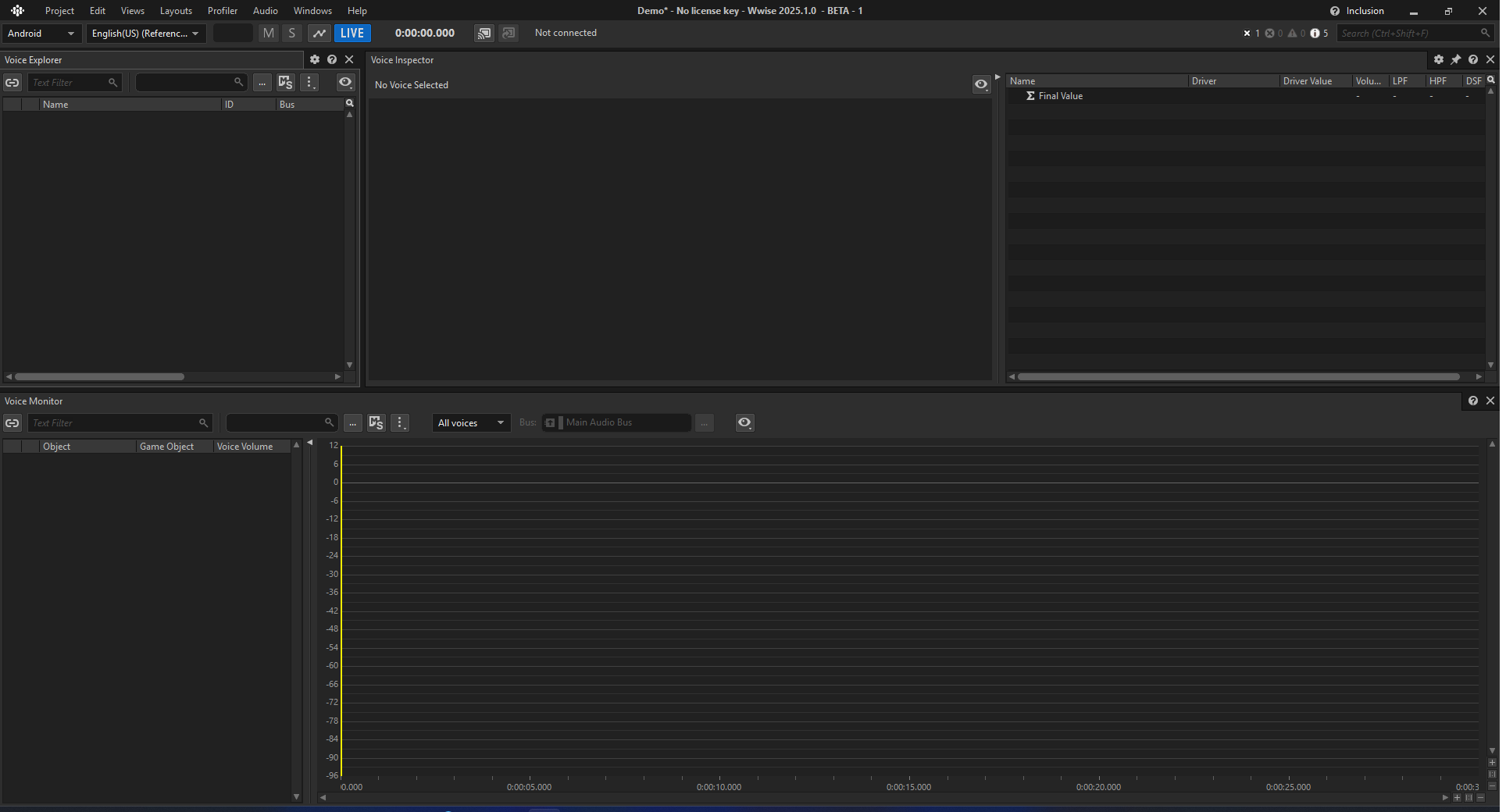This screenshot has width=1506, height=812.
Task: Click the remote connection icon beside timer
Action: pyautogui.click(x=484, y=33)
